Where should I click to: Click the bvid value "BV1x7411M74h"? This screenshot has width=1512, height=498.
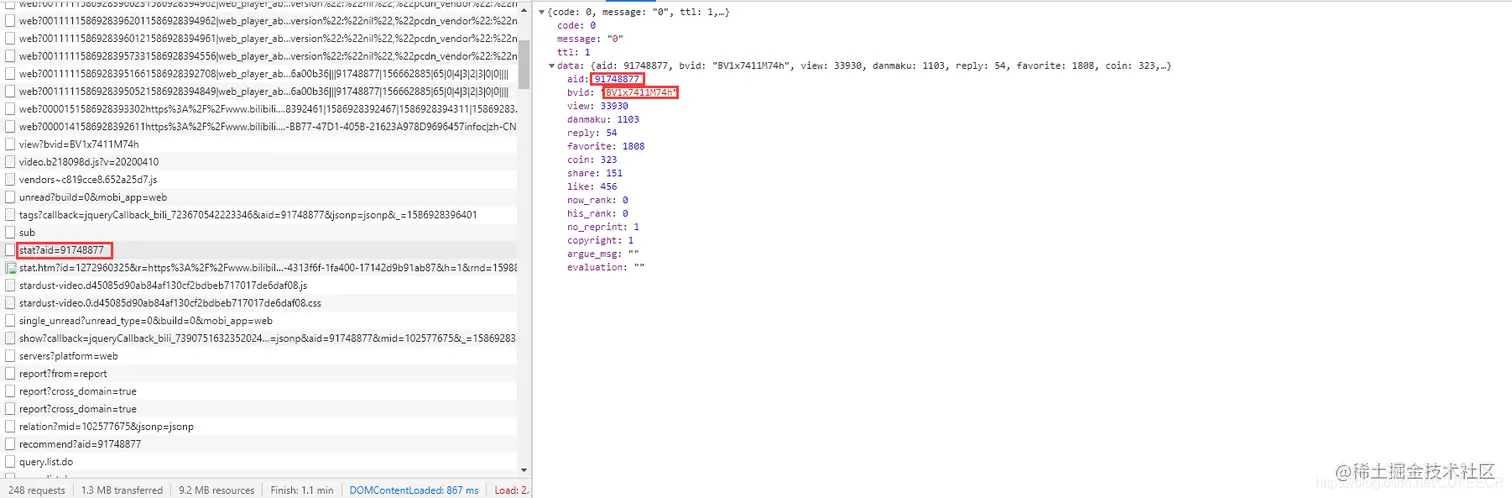[x=640, y=92]
